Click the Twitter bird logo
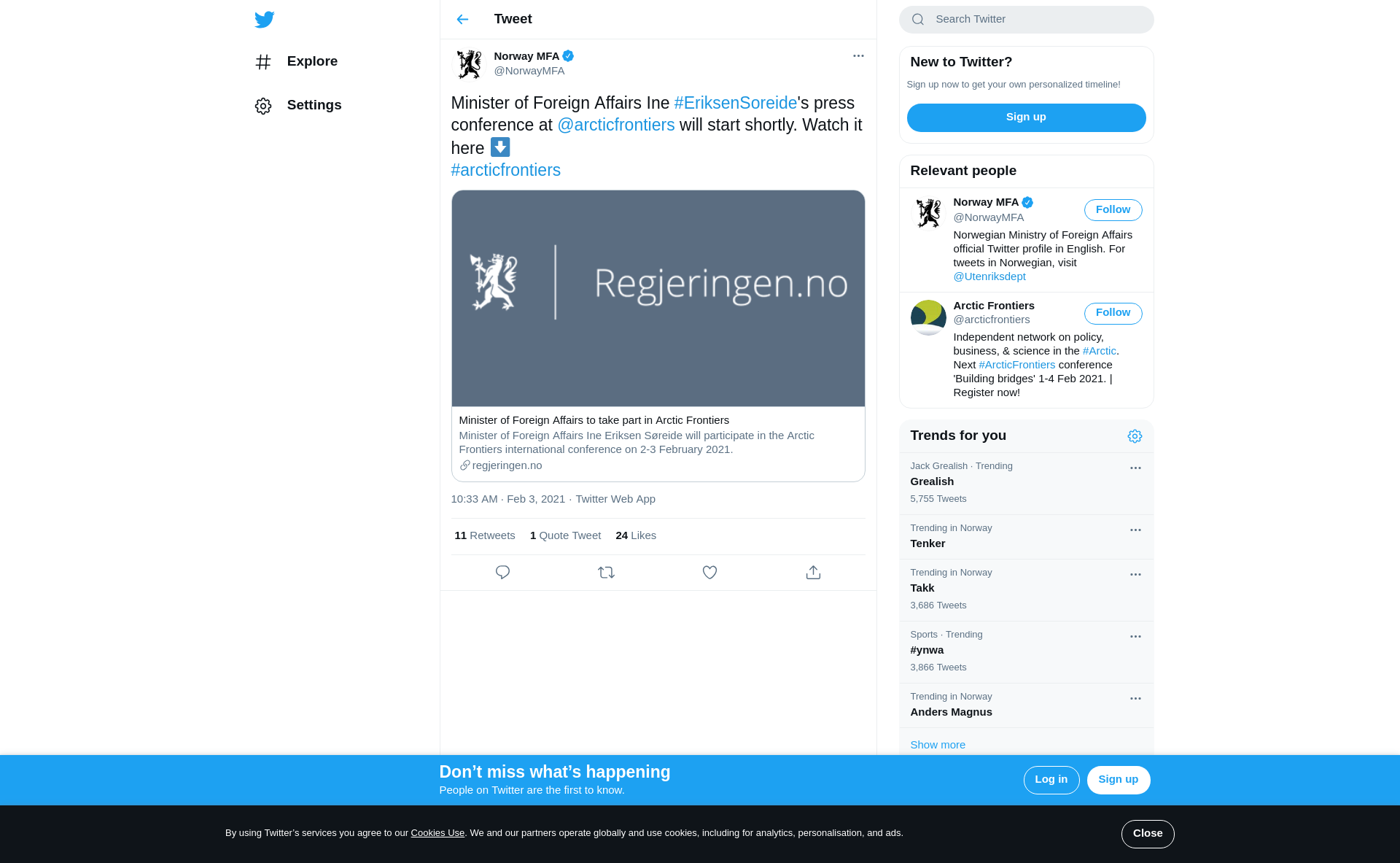Viewport: 1400px width, 863px height. point(264,20)
